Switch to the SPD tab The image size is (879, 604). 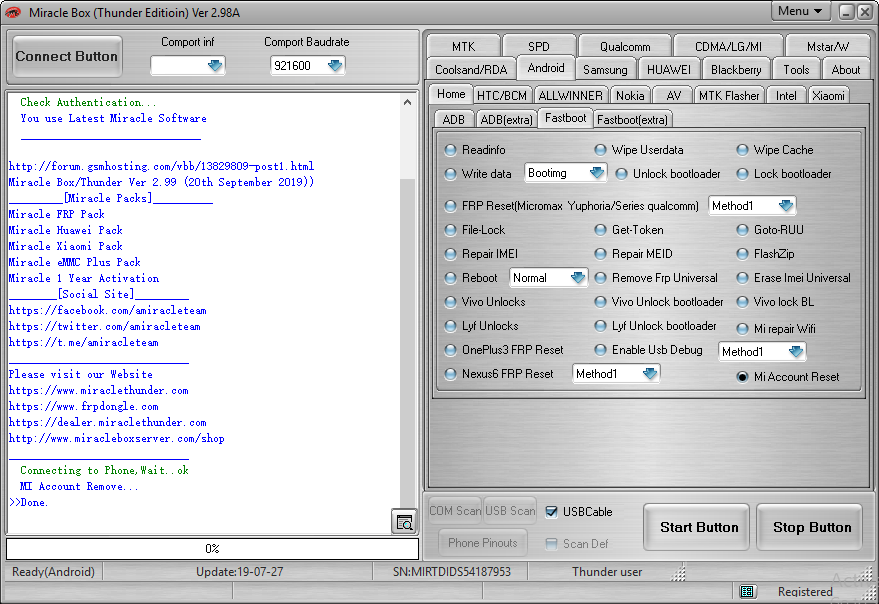click(538, 46)
